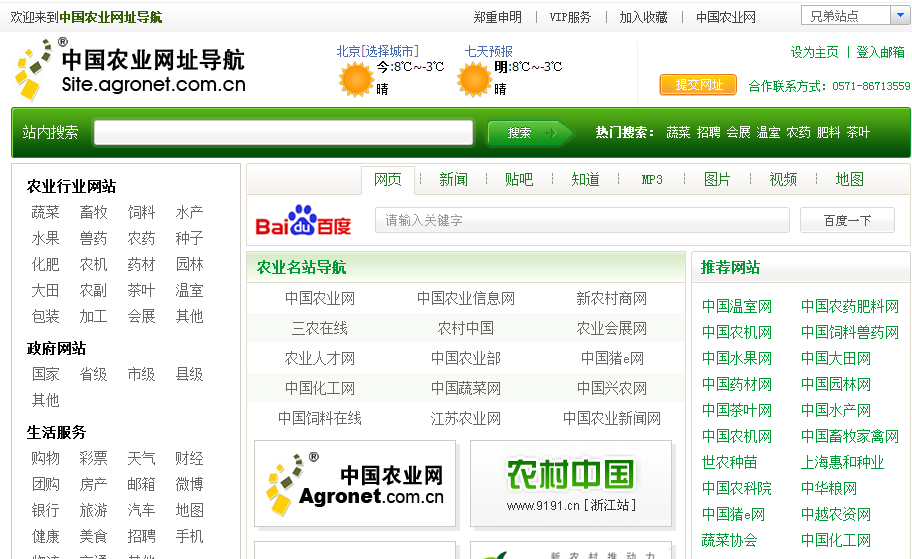Open the 视频 tab
Screen dimensions: 912x559
click(x=783, y=179)
